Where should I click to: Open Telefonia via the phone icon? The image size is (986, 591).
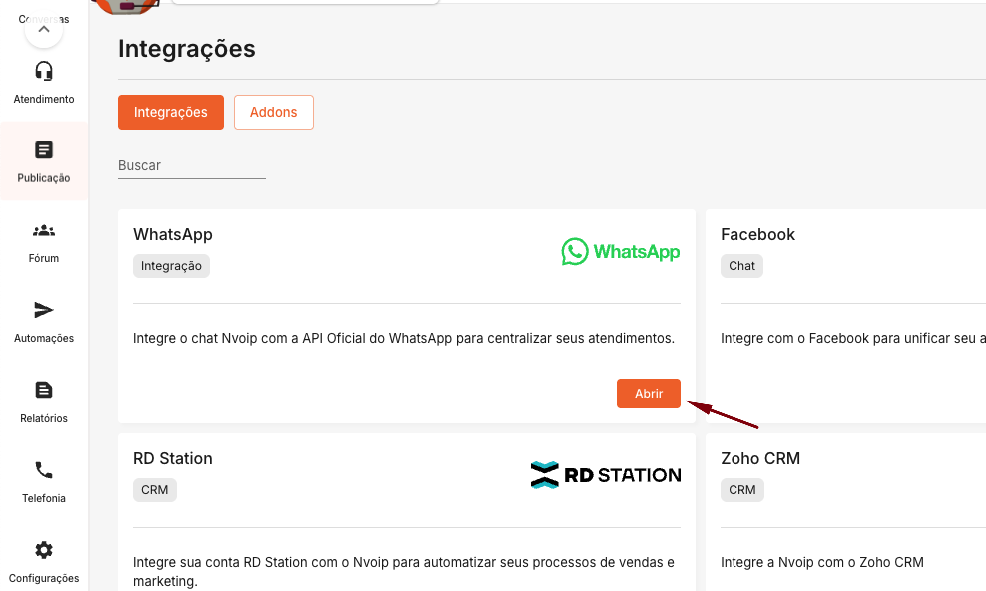(44, 470)
